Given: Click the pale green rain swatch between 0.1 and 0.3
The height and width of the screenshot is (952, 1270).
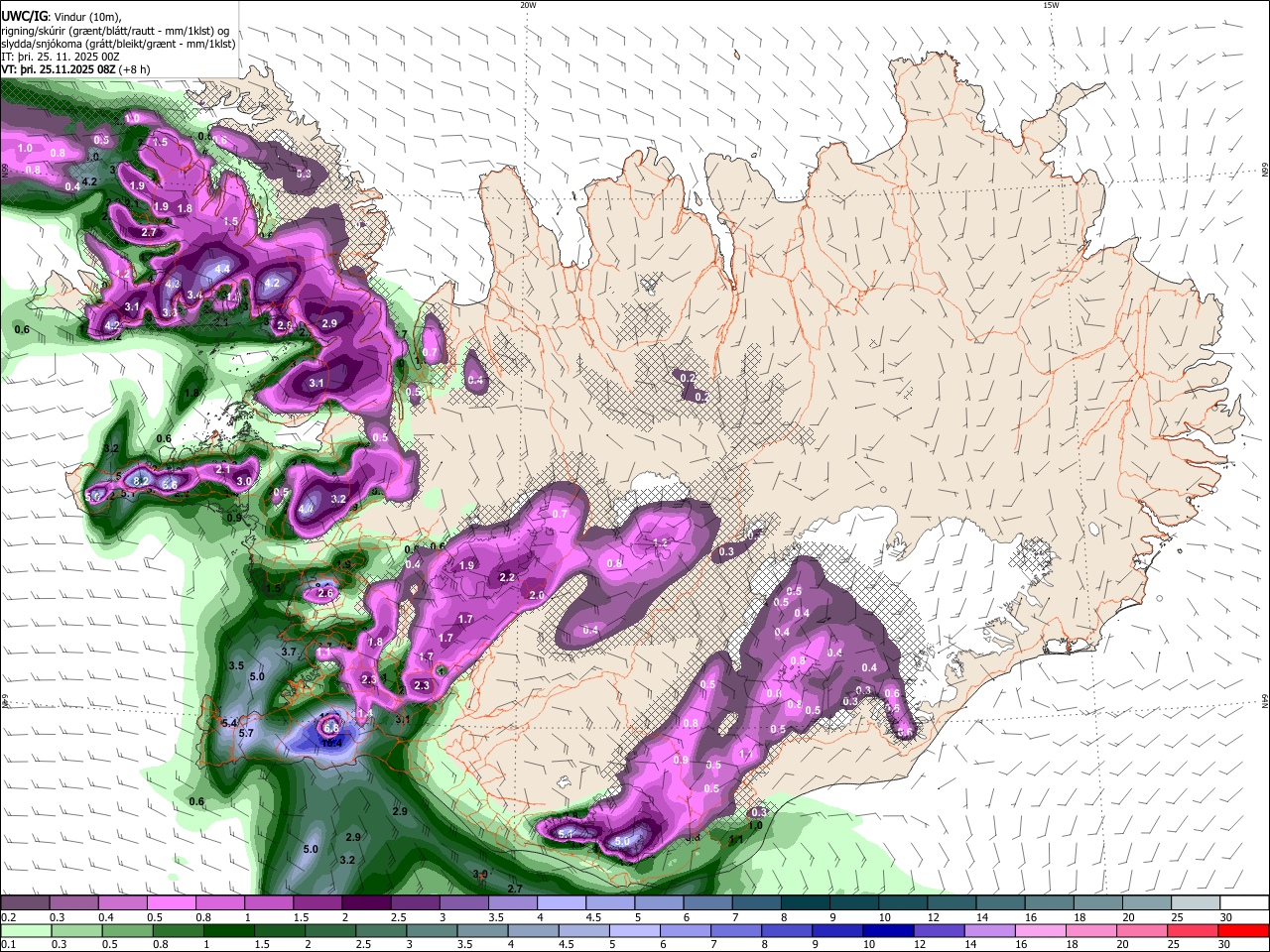Looking at the screenshot, I should click(x=26, y=930).
